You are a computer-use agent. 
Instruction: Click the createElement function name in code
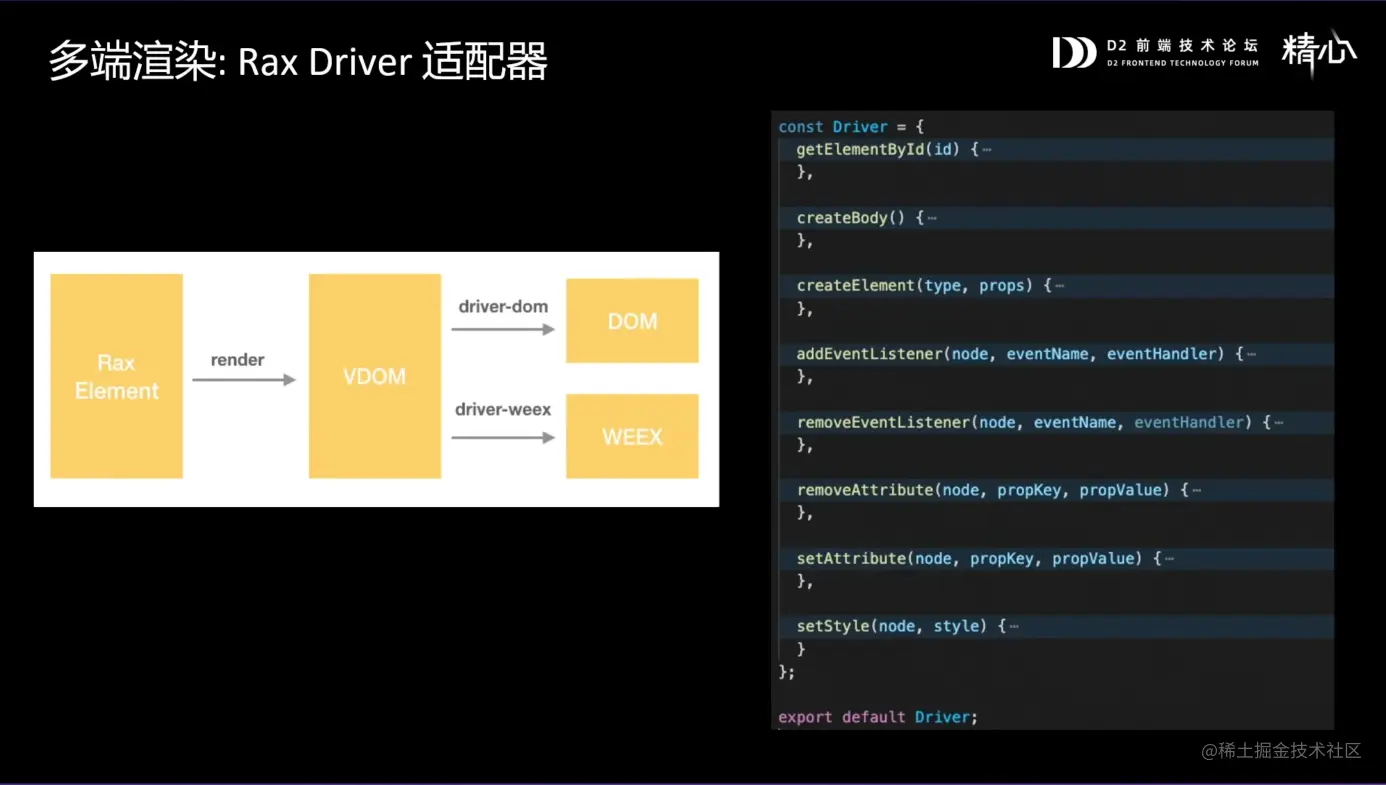(856, 286)
